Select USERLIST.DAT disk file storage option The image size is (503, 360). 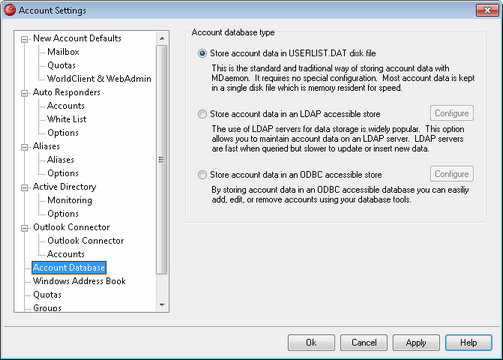(202, 53)
